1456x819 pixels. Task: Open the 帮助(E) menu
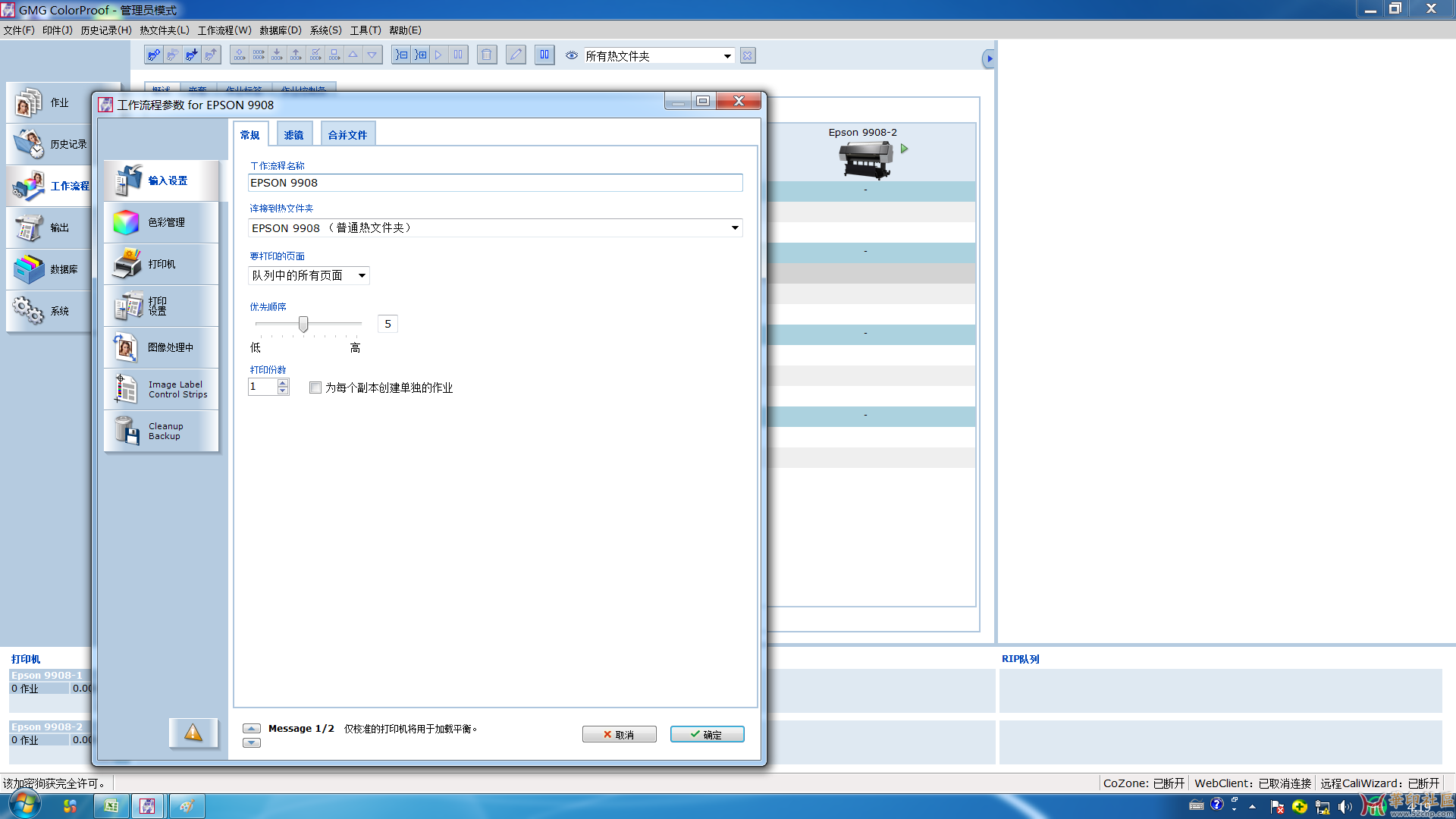[405, 30]
